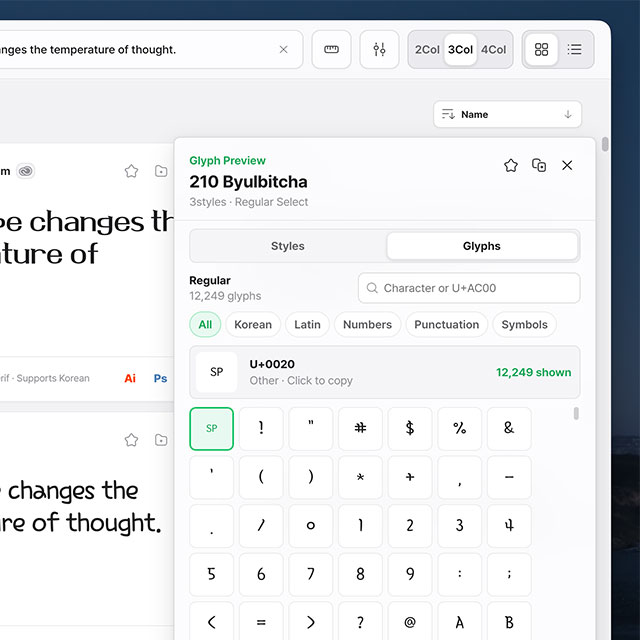Switch to 2Col layout

click(x=427, y=49)
